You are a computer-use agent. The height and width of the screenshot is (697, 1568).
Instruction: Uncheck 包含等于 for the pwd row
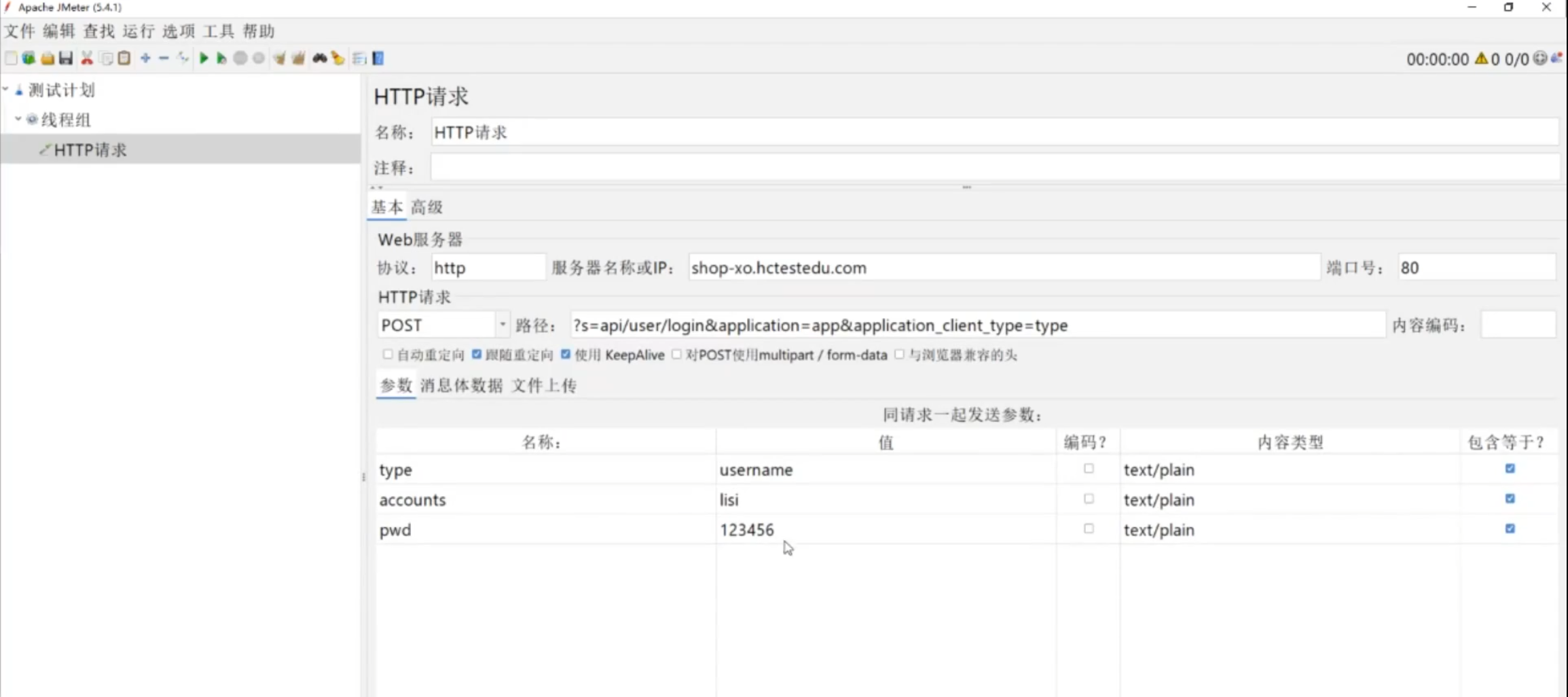click(x=1510, y=529)
